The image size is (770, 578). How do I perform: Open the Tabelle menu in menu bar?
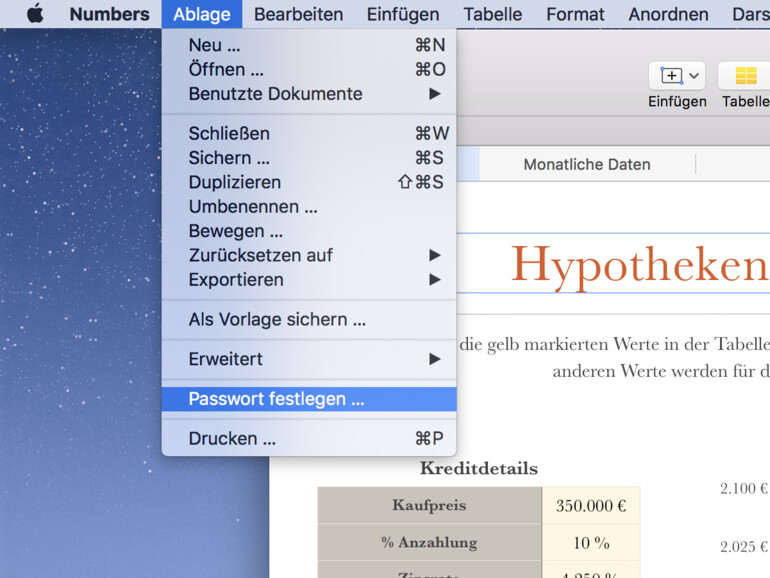[x=493, y=14]
